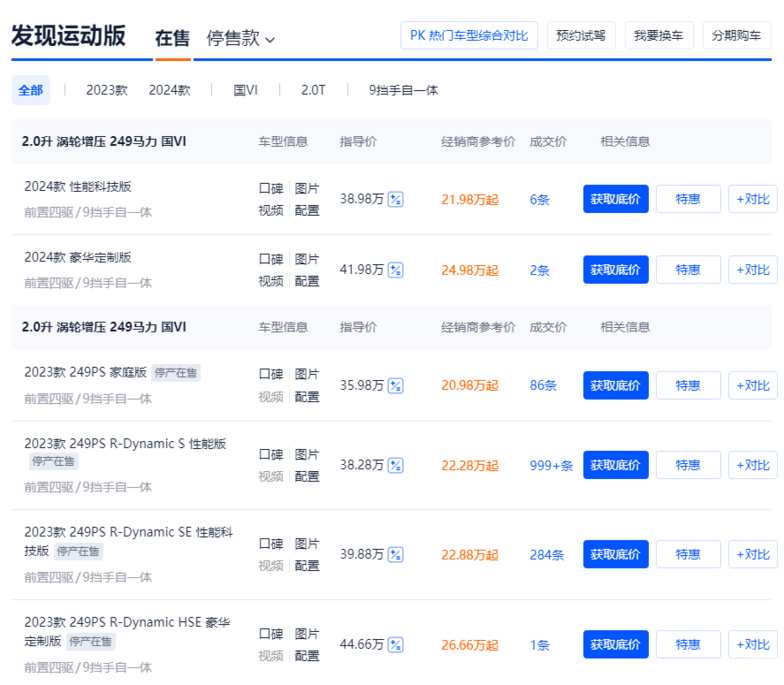Open PK 热门车型综合对比
The width and height of the screenshot is (784, 685).
[x=469, y=35]
